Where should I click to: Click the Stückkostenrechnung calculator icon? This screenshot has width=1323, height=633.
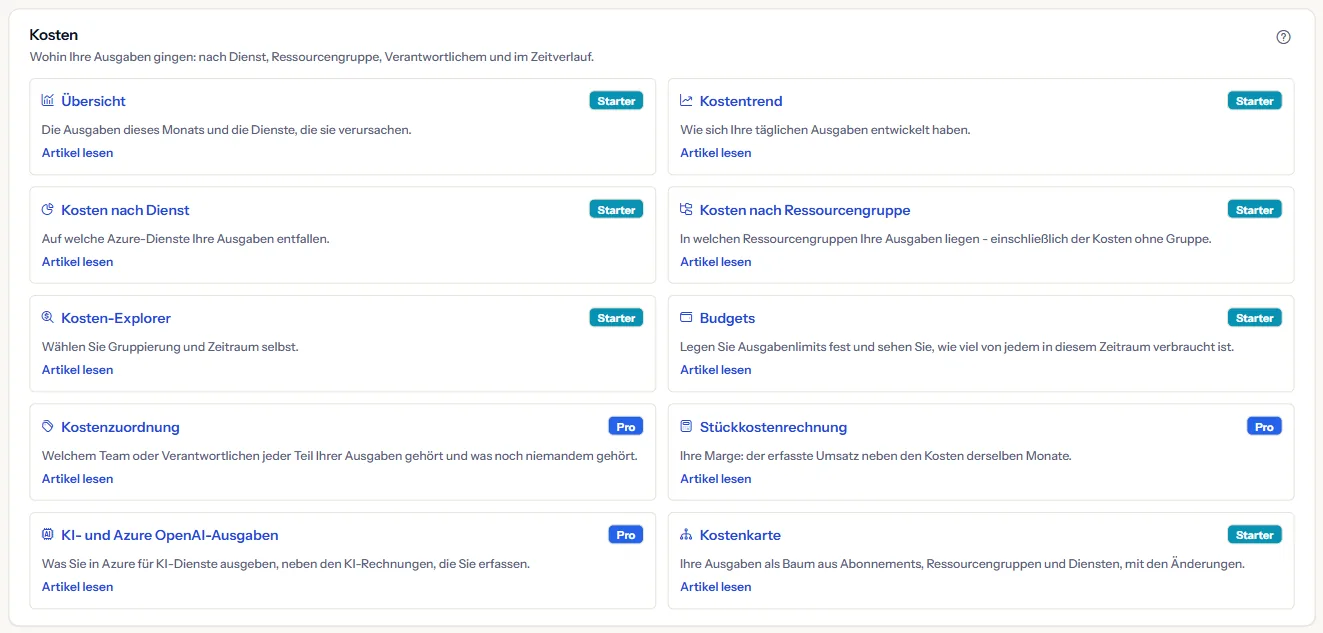(686, 427)
